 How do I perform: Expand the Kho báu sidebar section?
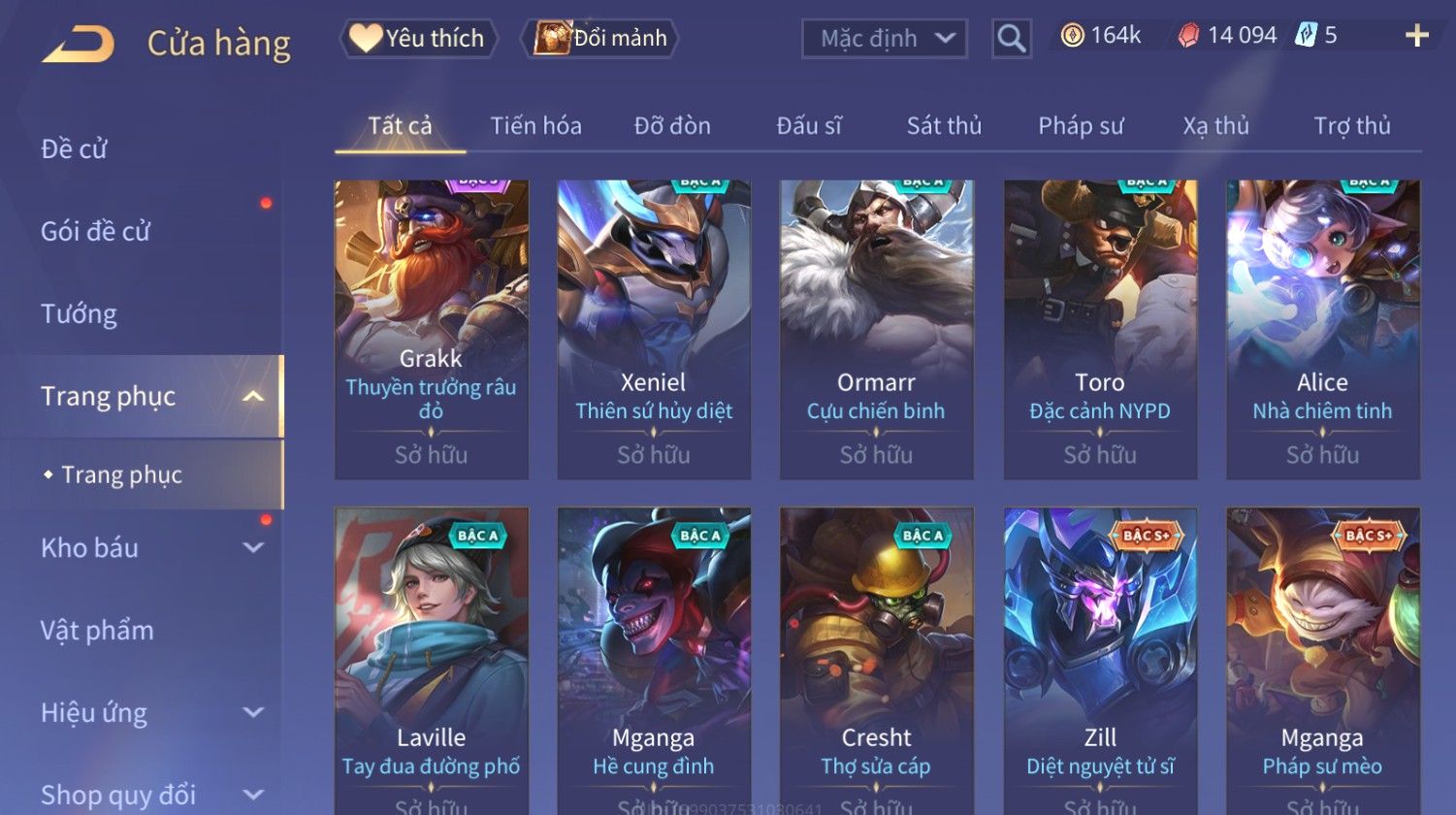pos(253,547)
